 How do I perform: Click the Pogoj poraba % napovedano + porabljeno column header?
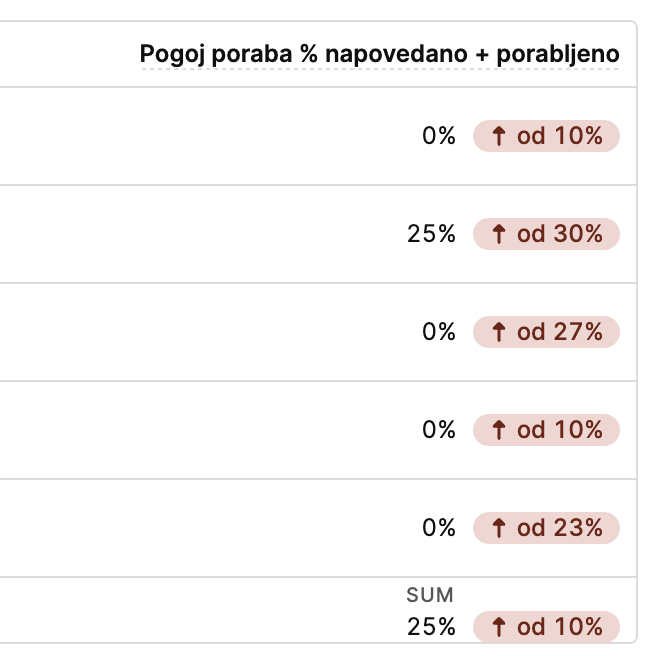coord(379,55)
